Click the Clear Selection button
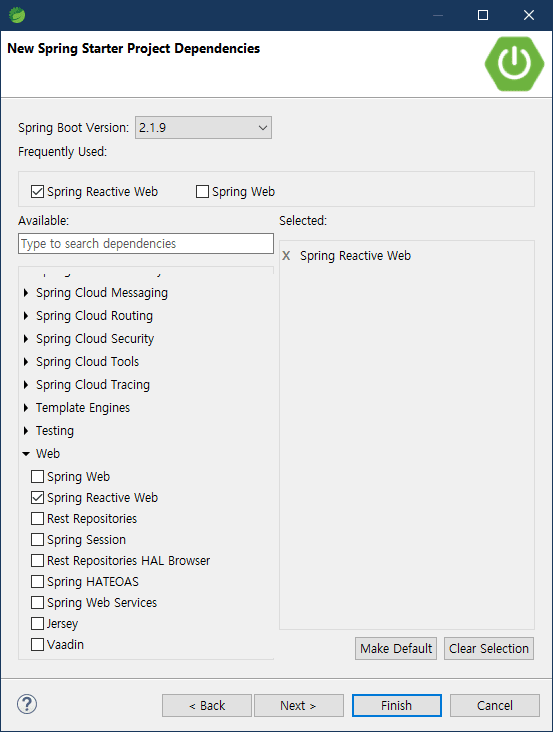 click(x=489, y=648)
